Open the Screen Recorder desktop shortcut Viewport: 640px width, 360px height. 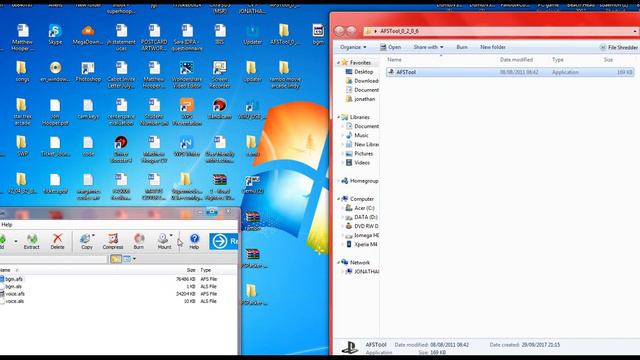[x=220, y=75]
